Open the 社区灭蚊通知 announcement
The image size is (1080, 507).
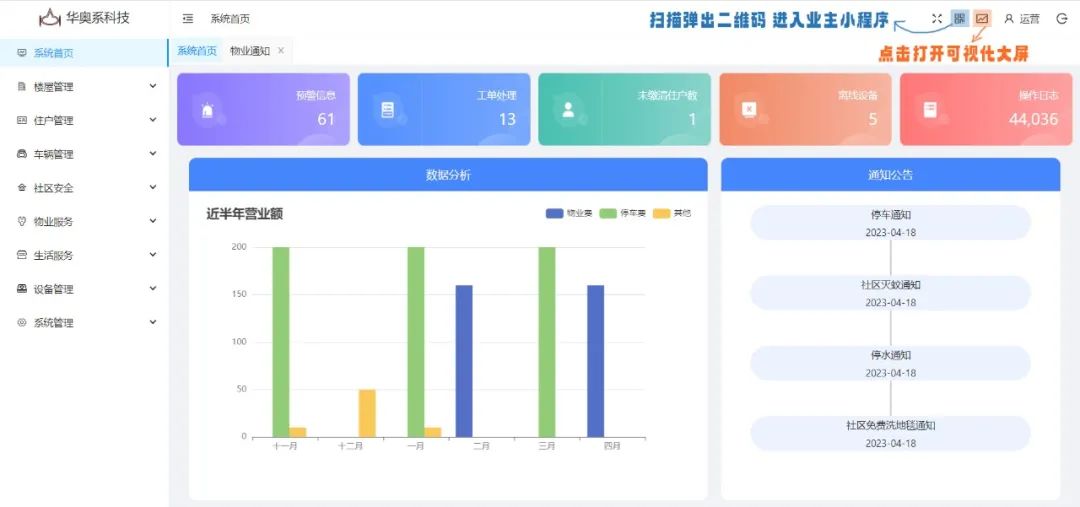(x=890, y=292)
